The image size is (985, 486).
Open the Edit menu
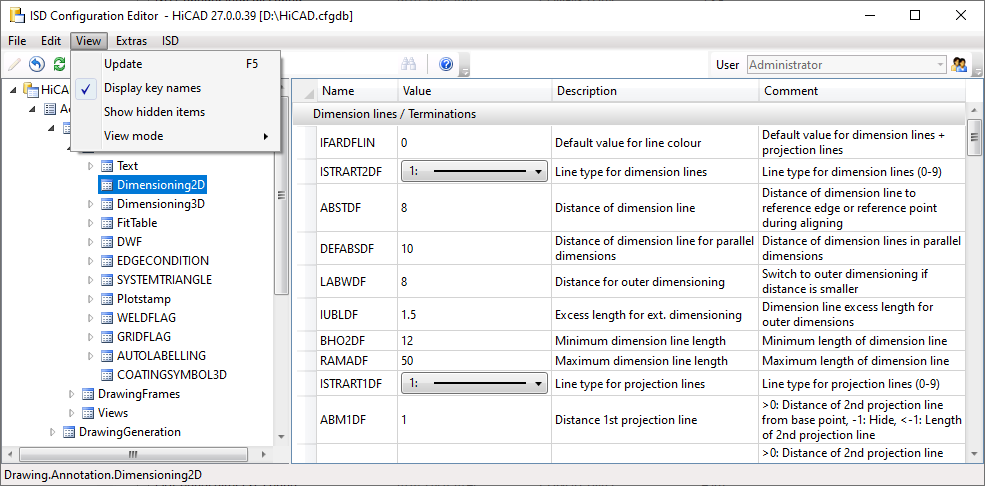click(51, 41)
